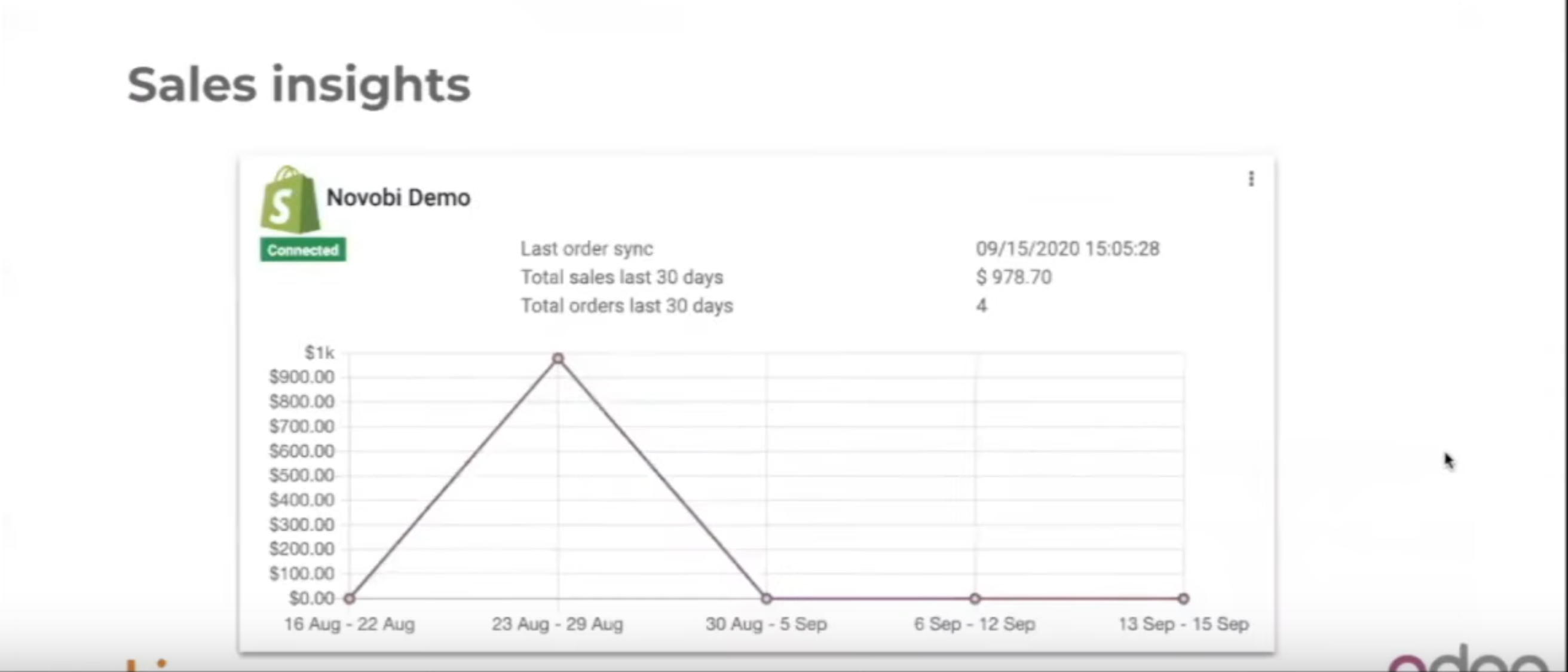Click the last data point for 13 Sep - 15 Sep

(1183, 598)
